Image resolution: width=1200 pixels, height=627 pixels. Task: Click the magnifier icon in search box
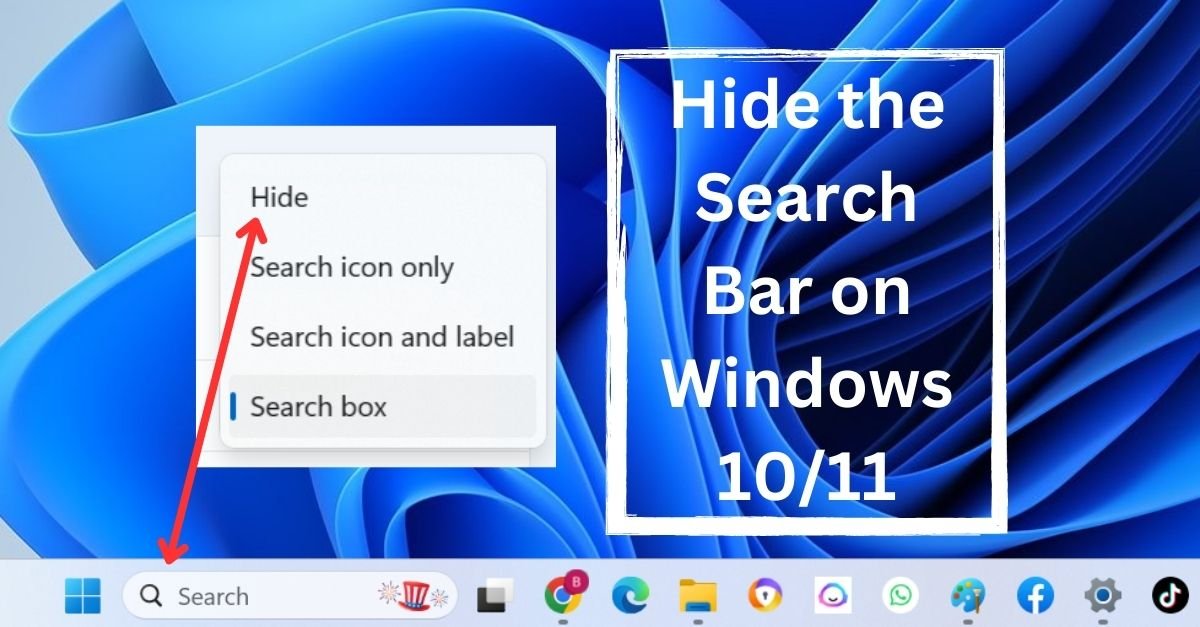tap(151, 597)
